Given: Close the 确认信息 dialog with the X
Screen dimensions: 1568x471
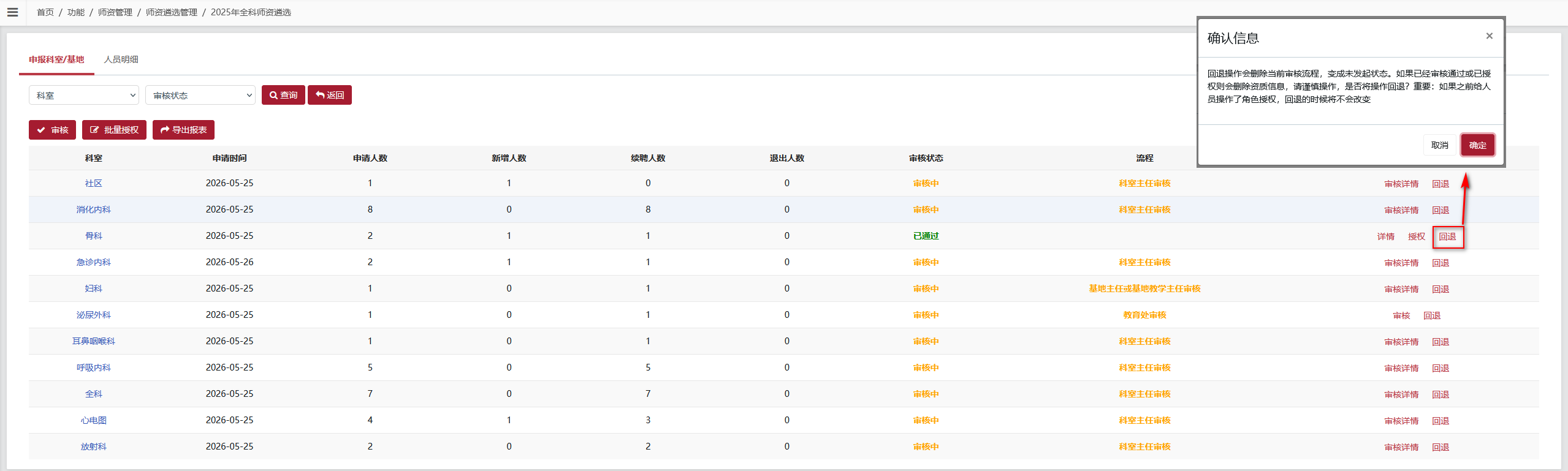Looking at the screenshot, I should [x=1489, y=36].
